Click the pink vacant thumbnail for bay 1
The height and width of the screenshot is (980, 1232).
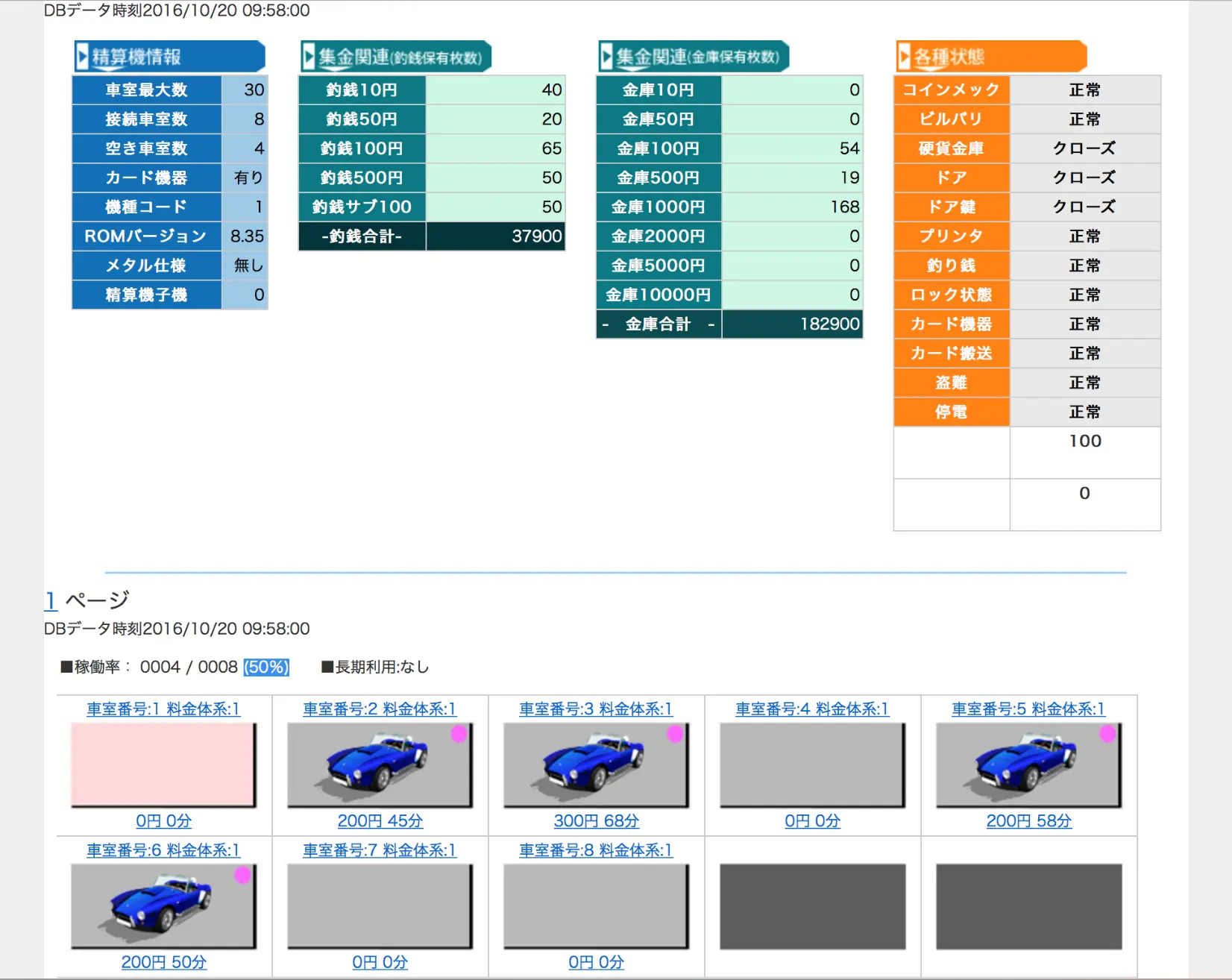[x=163, y=764]
